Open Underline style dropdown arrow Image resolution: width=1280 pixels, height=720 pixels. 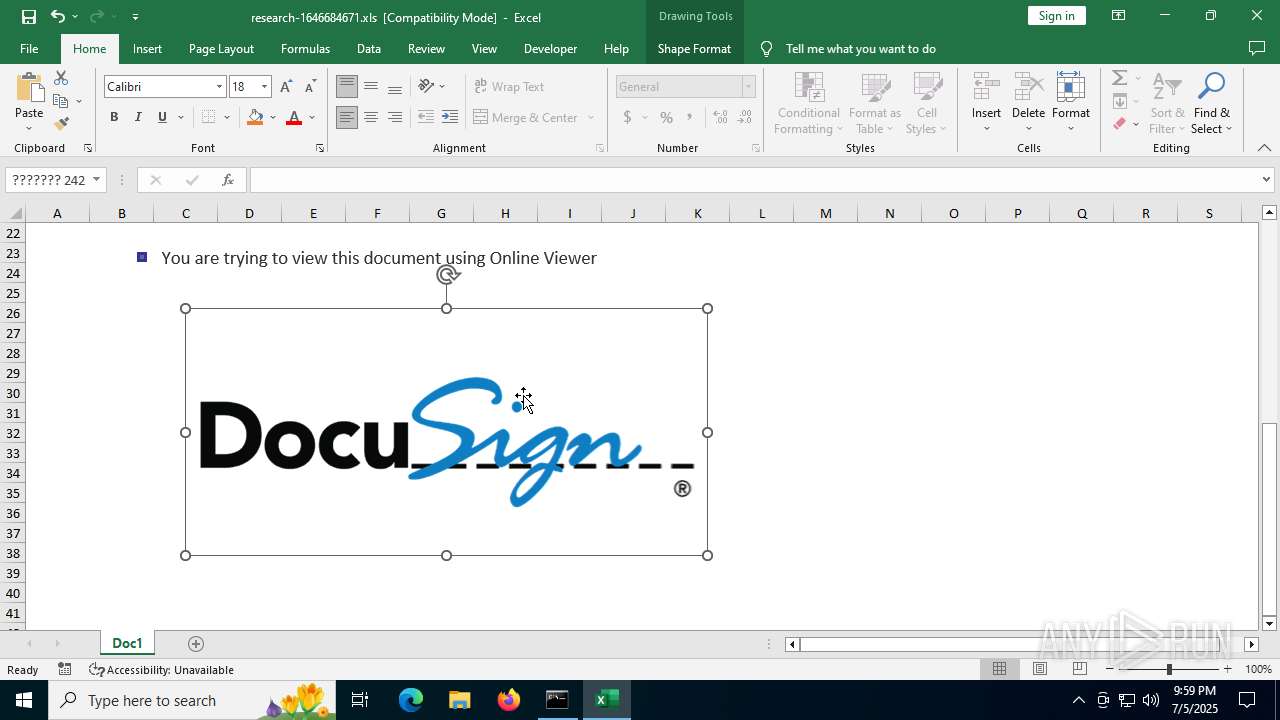(181, 117)
